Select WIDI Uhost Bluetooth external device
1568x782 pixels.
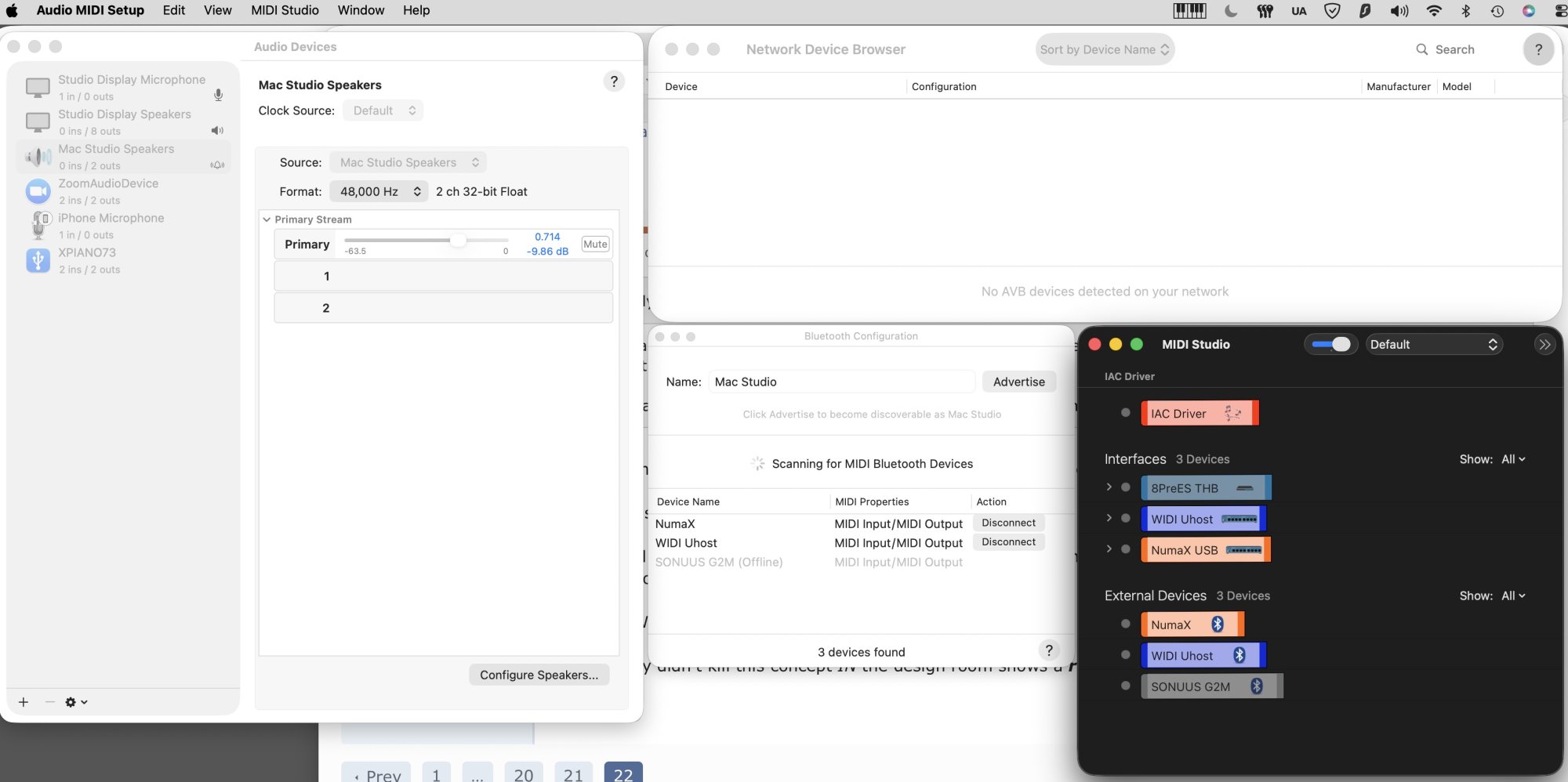pyautogui.click(x=1203, y=655)
